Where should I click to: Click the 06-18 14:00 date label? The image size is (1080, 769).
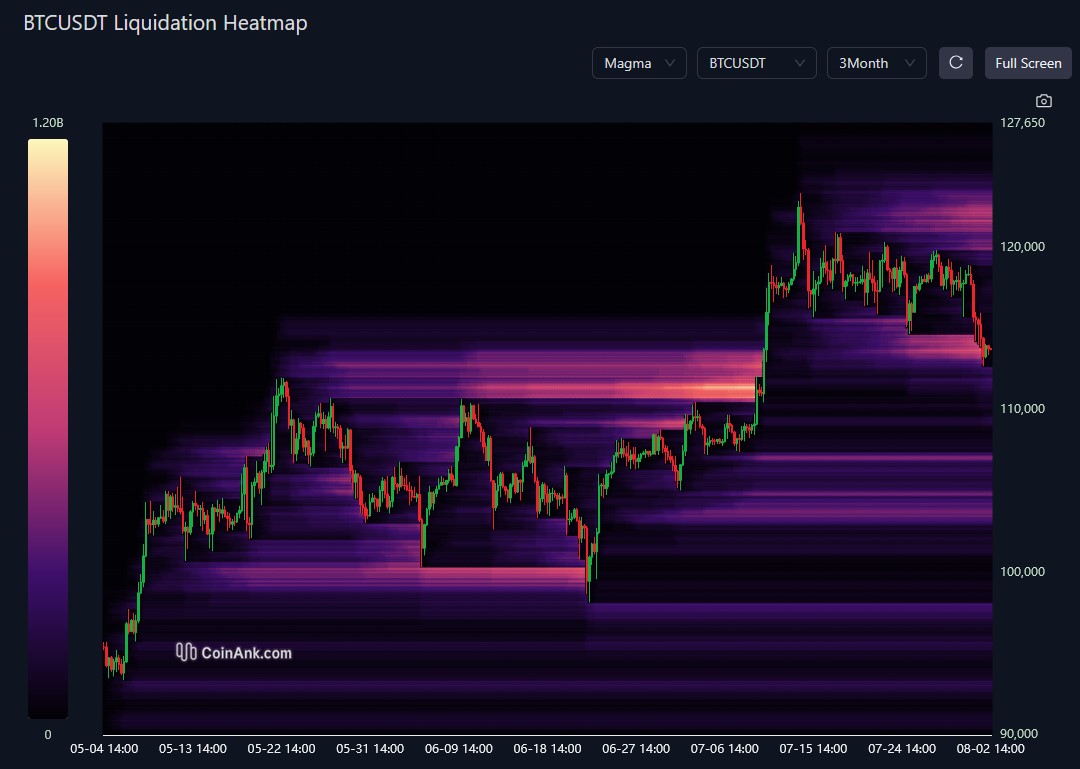click(x=548, y=748)
